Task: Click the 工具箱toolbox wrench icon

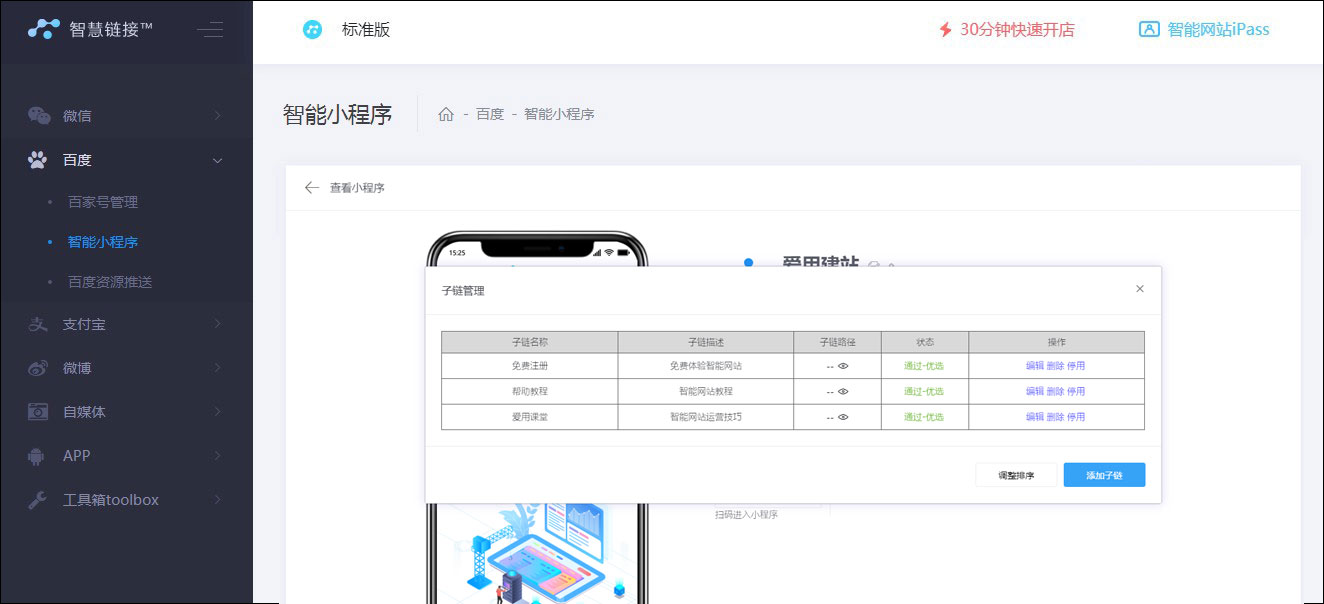Action: pyautogui.click(x=38, y=500)
